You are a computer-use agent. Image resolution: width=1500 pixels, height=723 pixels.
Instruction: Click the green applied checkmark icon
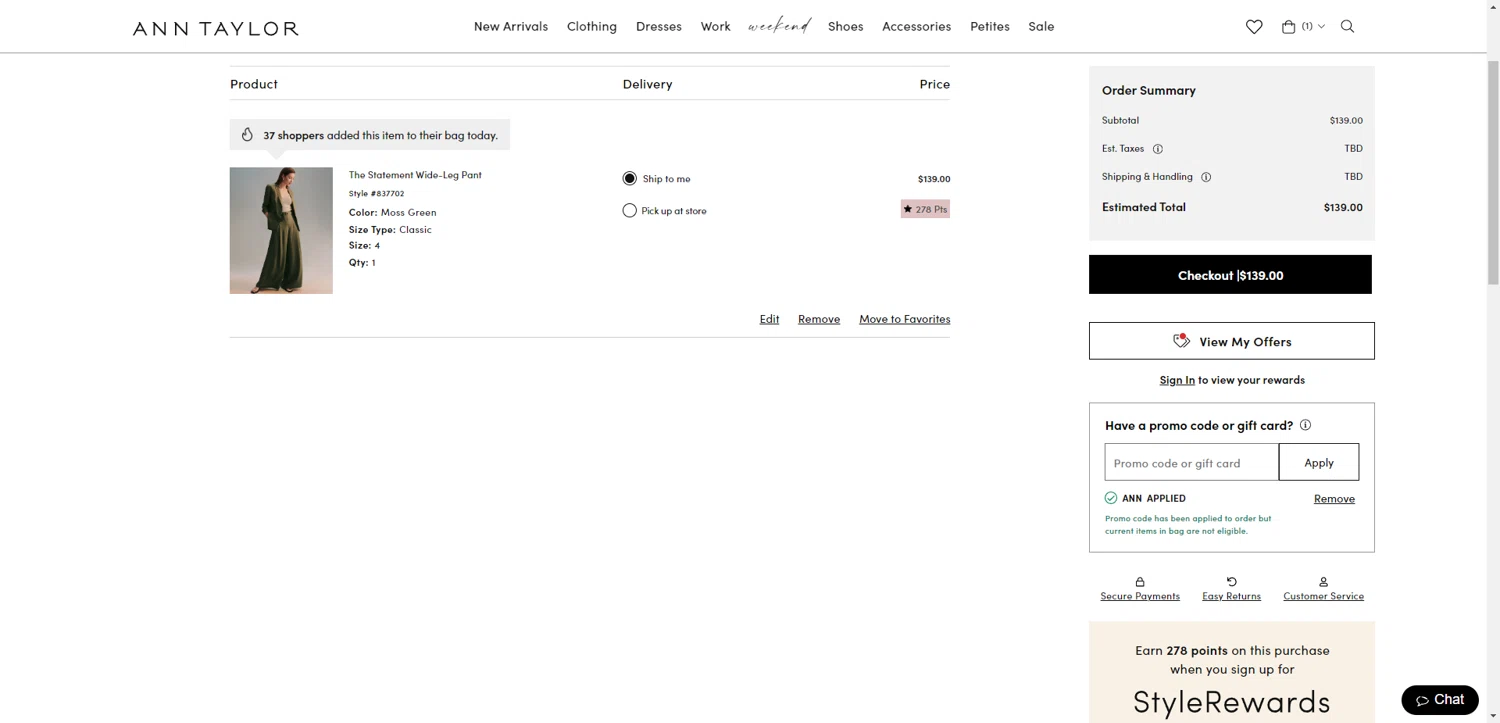(x=1111, y=498)
